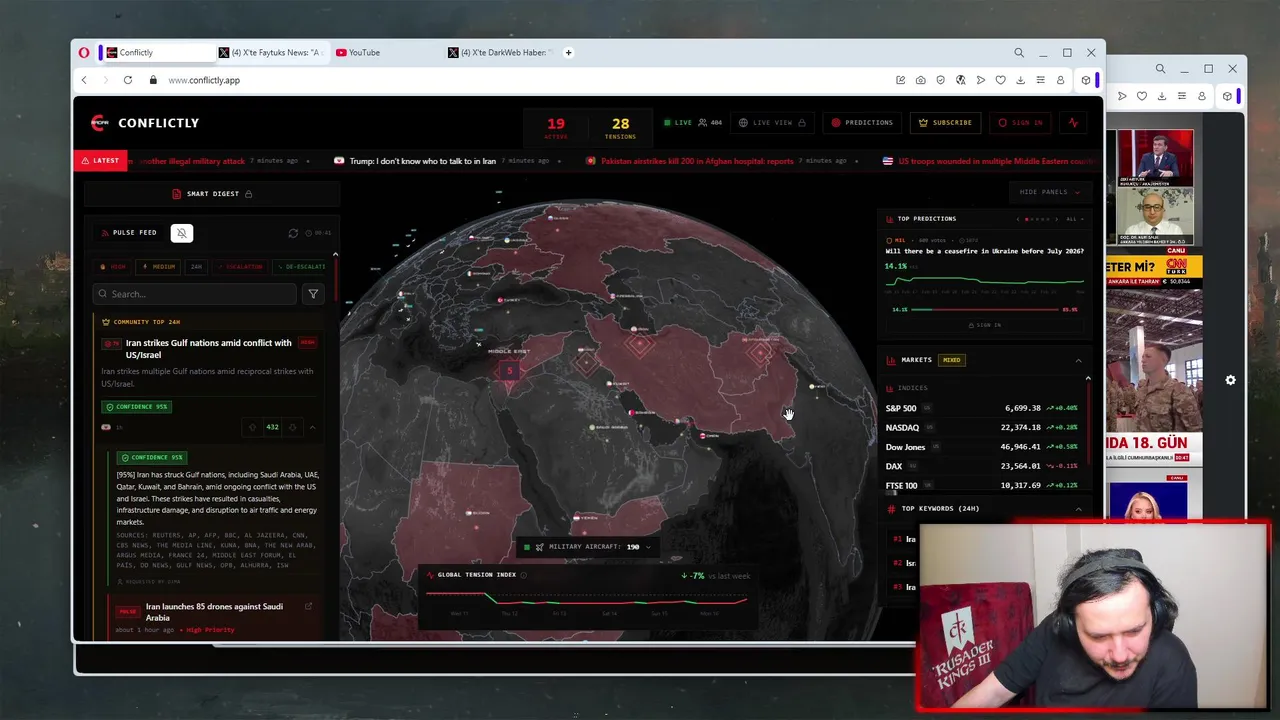Collapse Top Keywords (24H) panel
The height and width of the screenshot is (720, 1280).
point(1078,509)
